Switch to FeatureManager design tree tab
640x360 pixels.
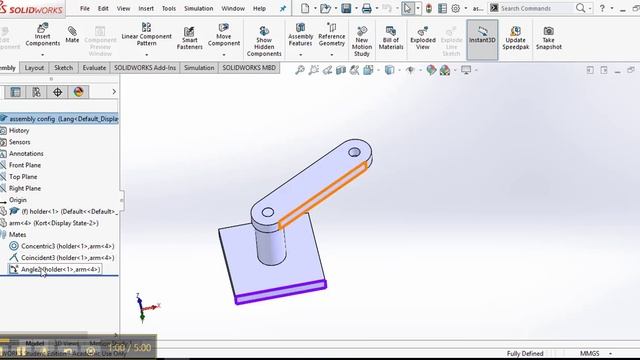point(16,92)
